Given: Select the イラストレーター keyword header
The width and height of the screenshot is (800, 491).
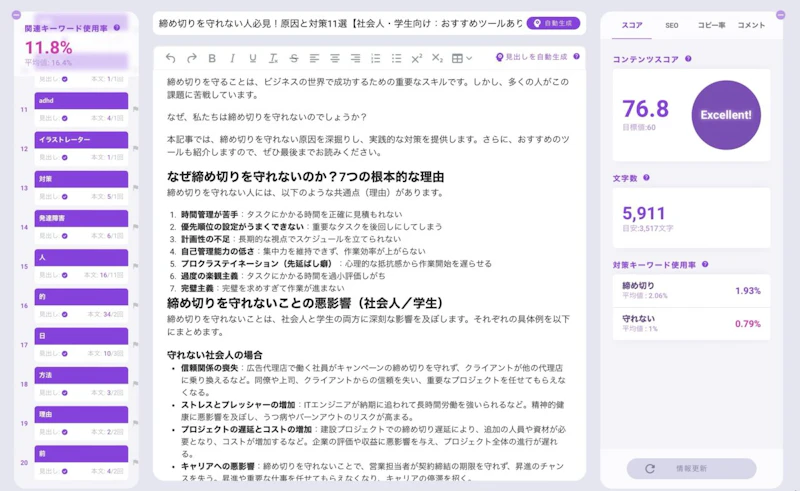Looking at the screenshot, I should pos(81,140).
